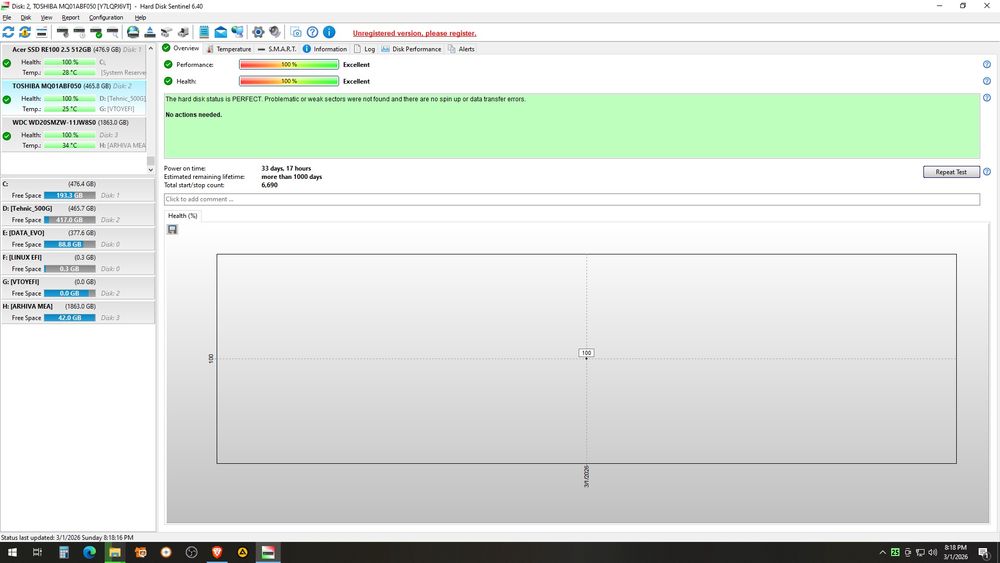Switch to the Disk Performance tab
This screenshot has width=1000, height=563.
(x=411, y=49)
